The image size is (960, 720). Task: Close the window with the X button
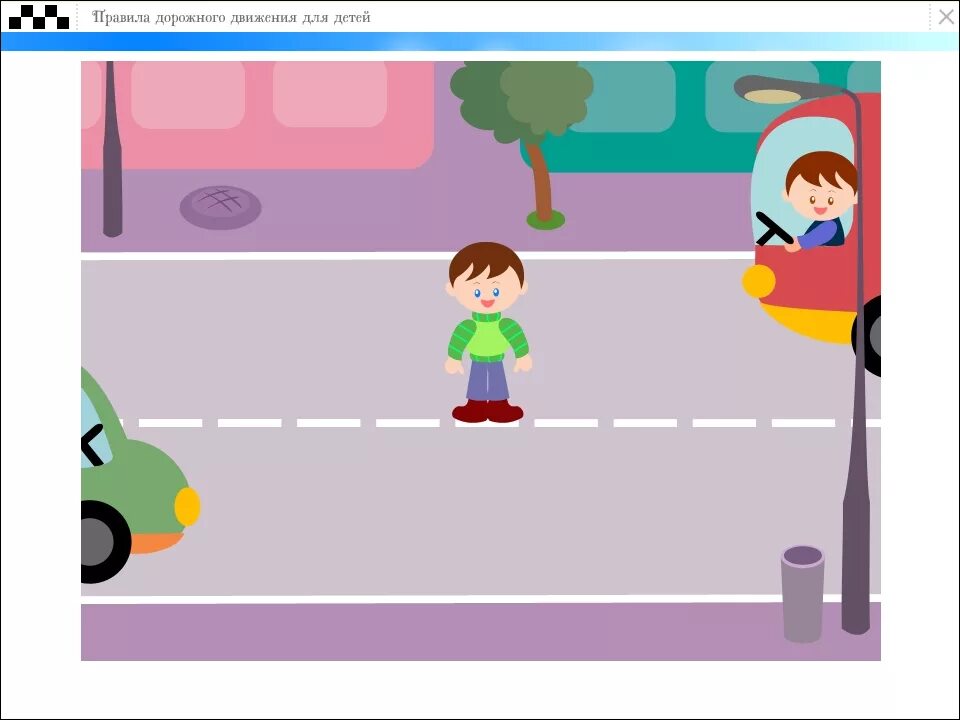(947, 17)
